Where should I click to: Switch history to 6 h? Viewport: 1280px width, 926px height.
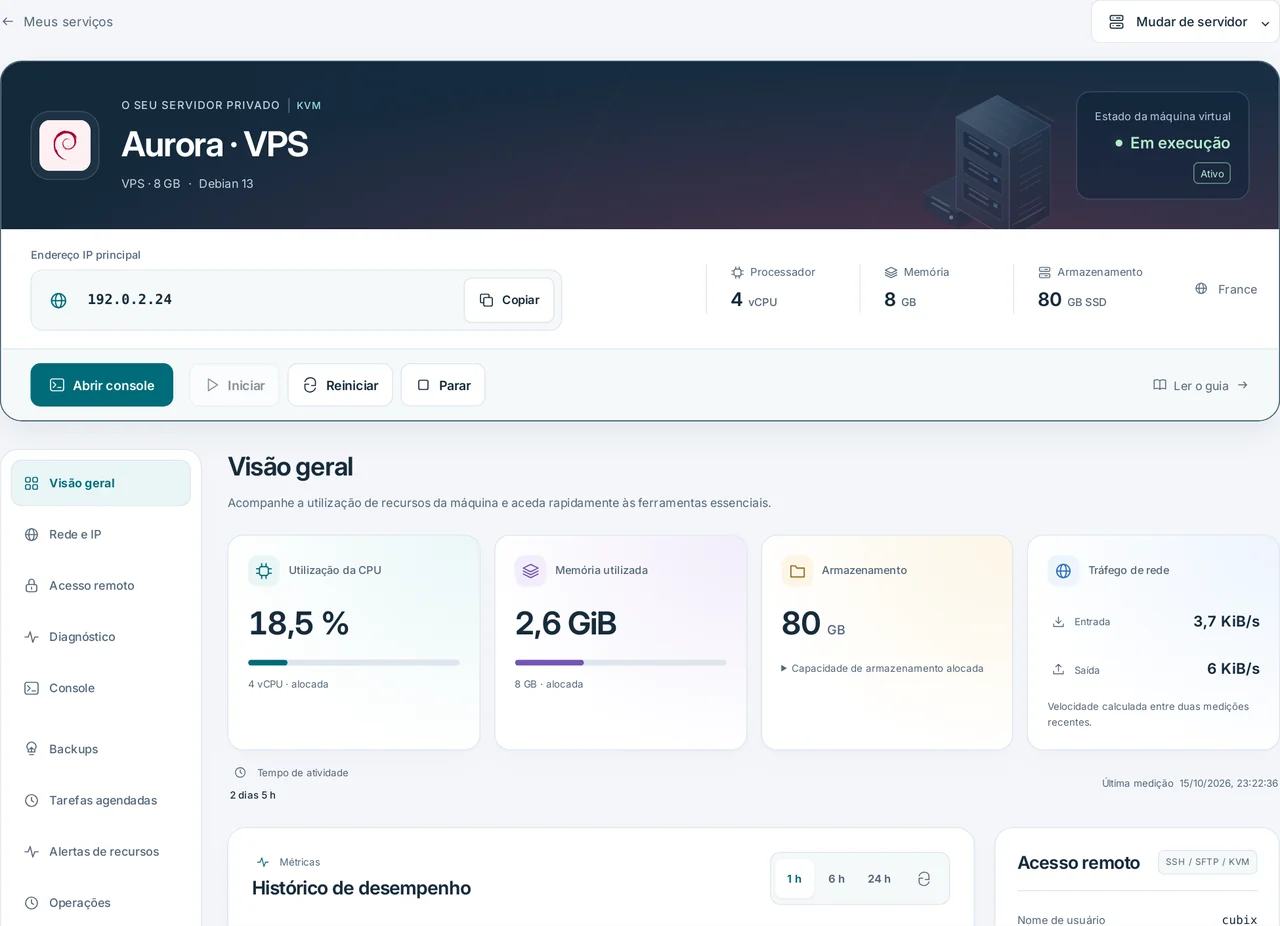click(836, 879)
